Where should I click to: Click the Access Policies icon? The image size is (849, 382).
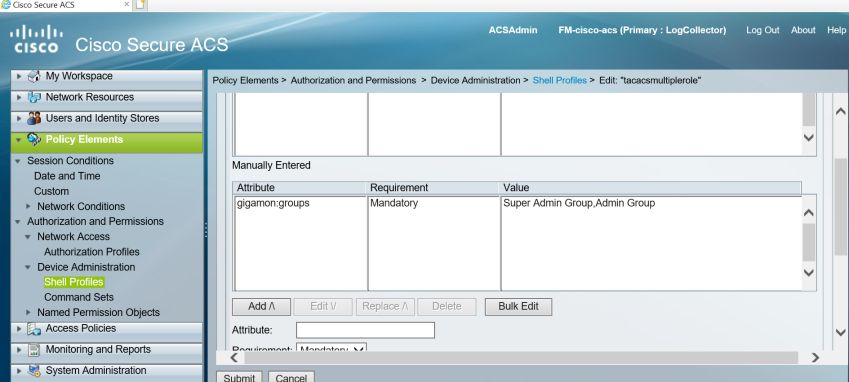coord(34,328)
